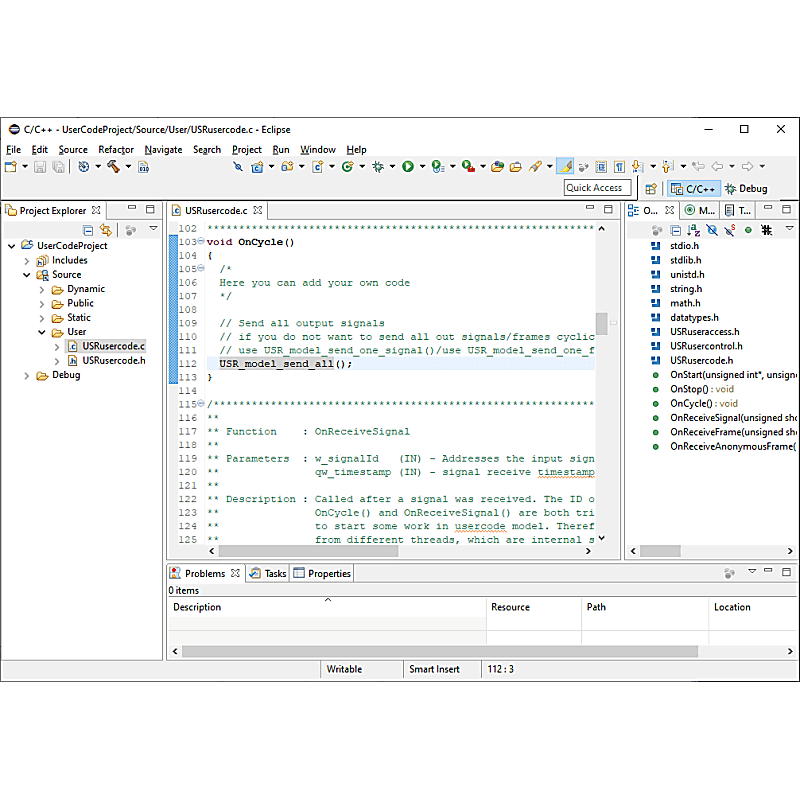Enable alphabetical sort in the Outline view

pos(693,230)
